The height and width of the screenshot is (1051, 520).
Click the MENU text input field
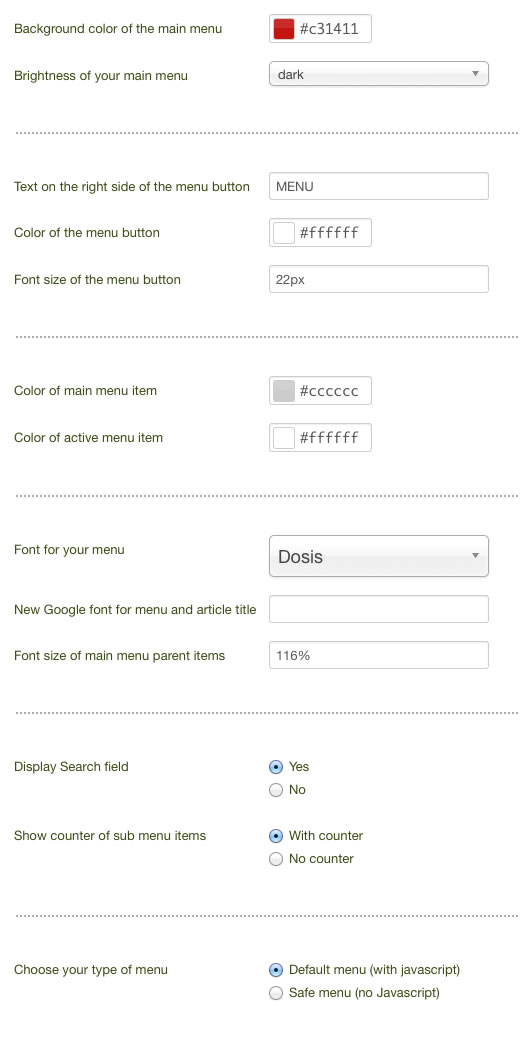click(x=379, y=186)
